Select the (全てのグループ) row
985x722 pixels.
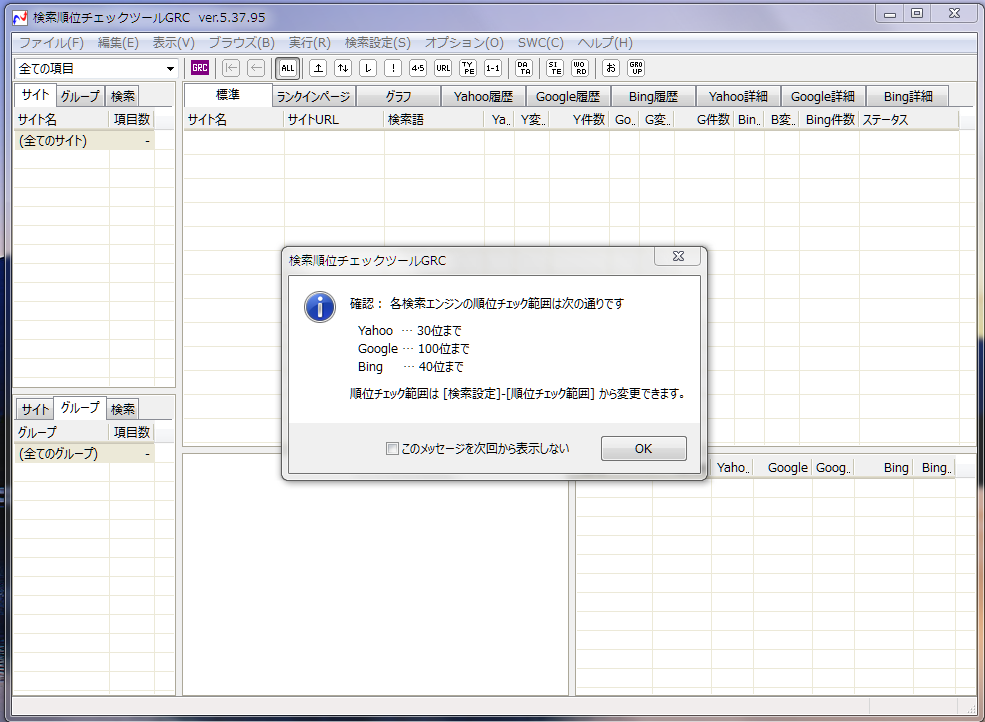pos(84,454)
